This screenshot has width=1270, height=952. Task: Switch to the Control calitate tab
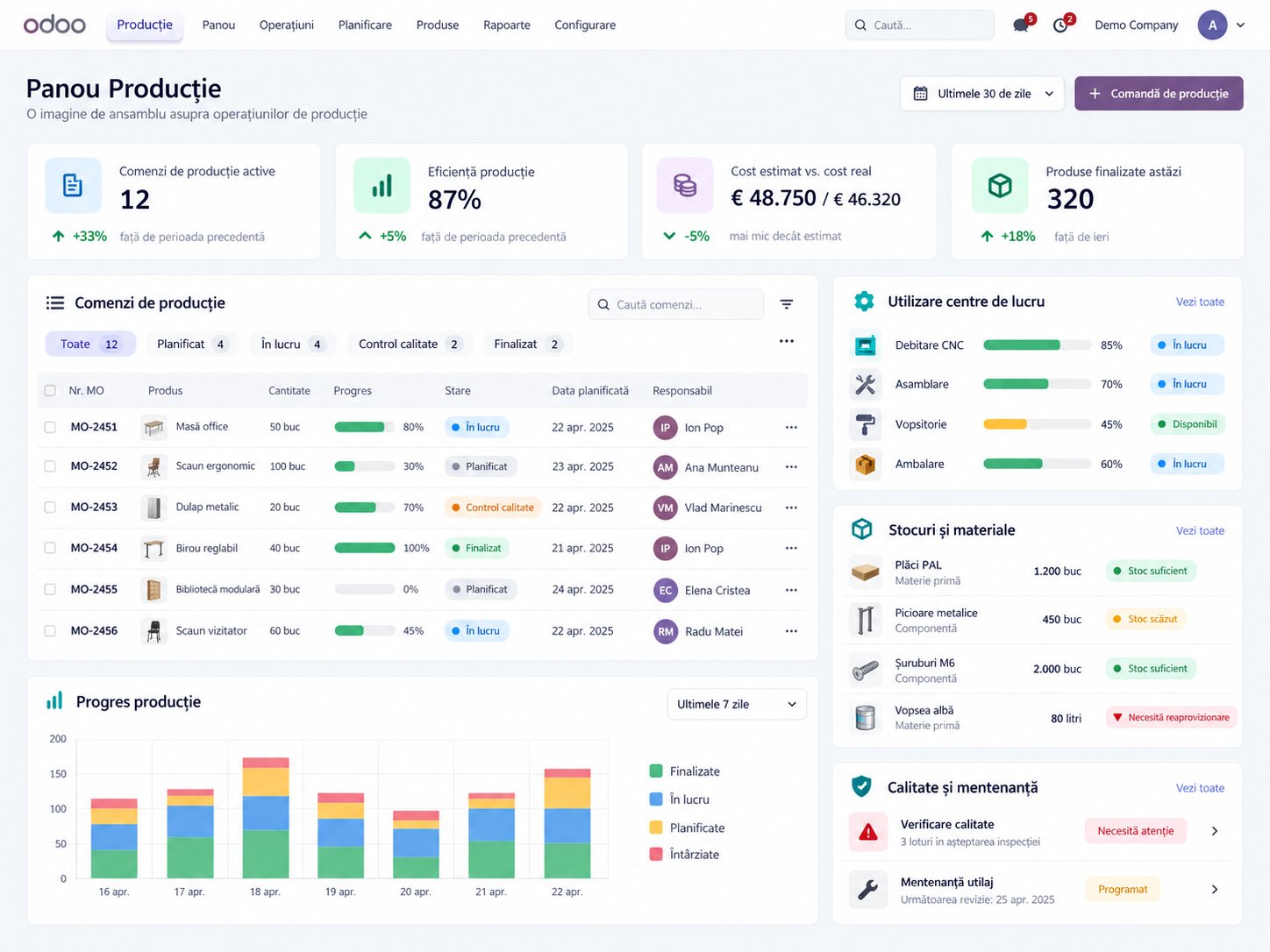point(410,345)
